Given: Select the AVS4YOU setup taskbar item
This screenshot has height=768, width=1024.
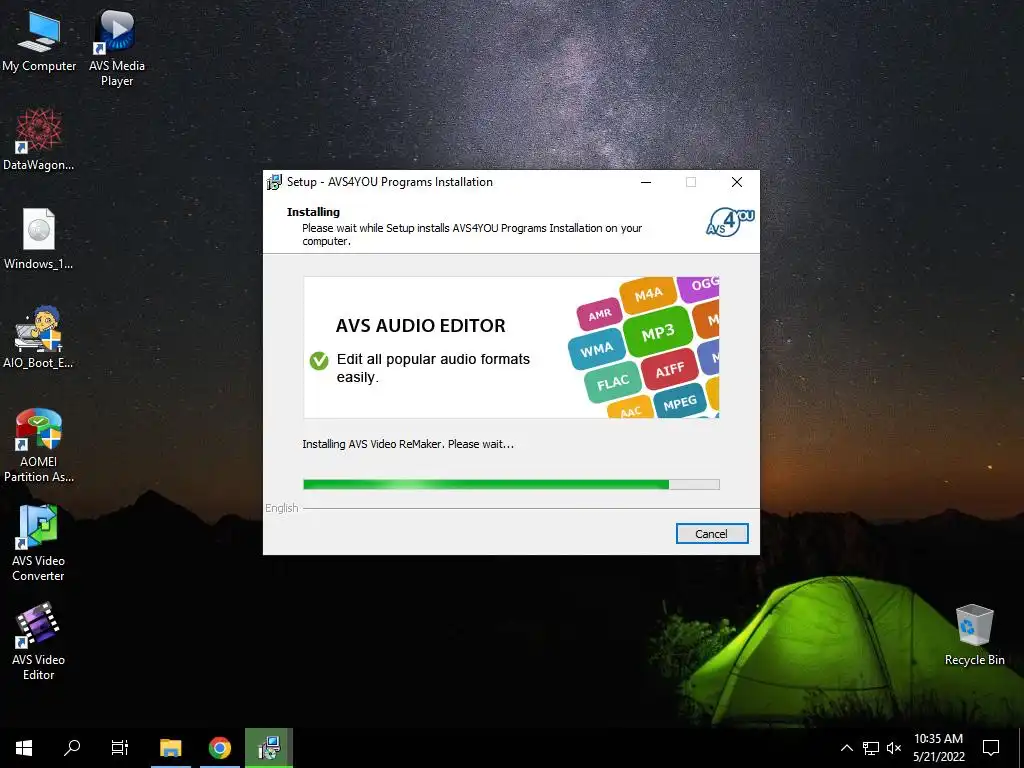Looking at the screenshot, I should coord(269,748).
